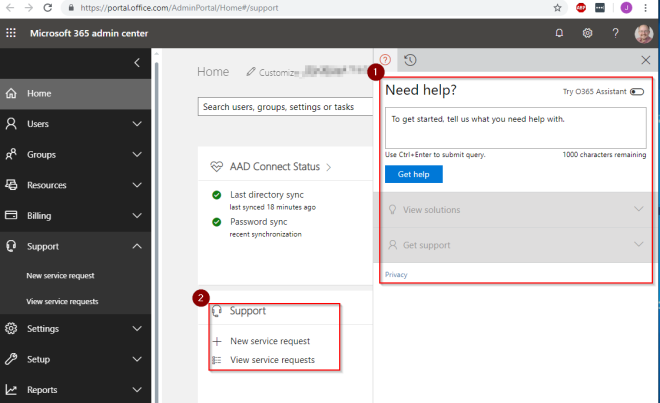
Task: Click New service request on Support card
Action: [270, 341]
